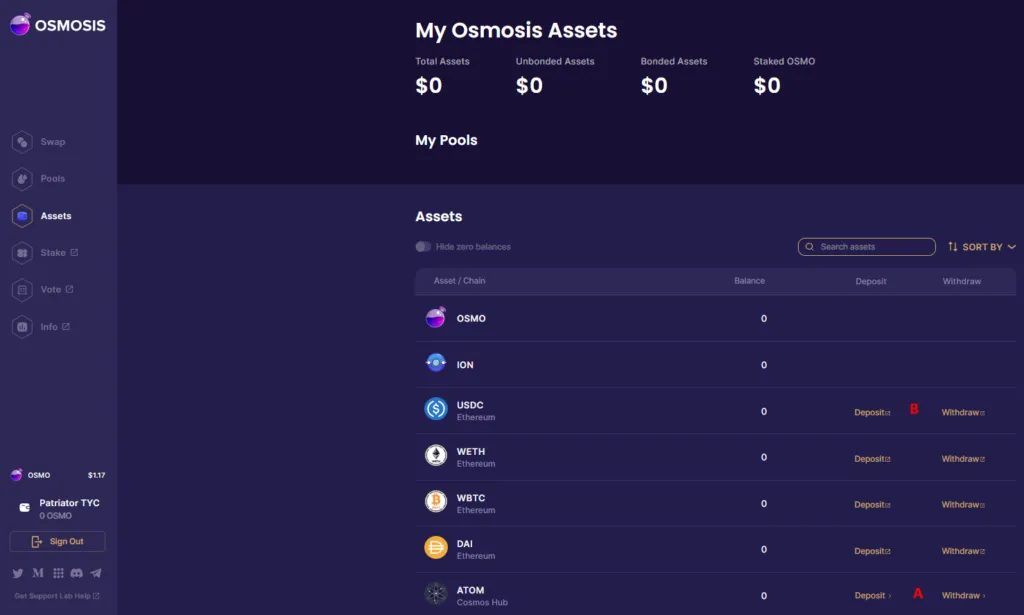Screen dimensions: 1024x615
Task: Click the Staked OSMO label
Action: (x=784, y=61)
